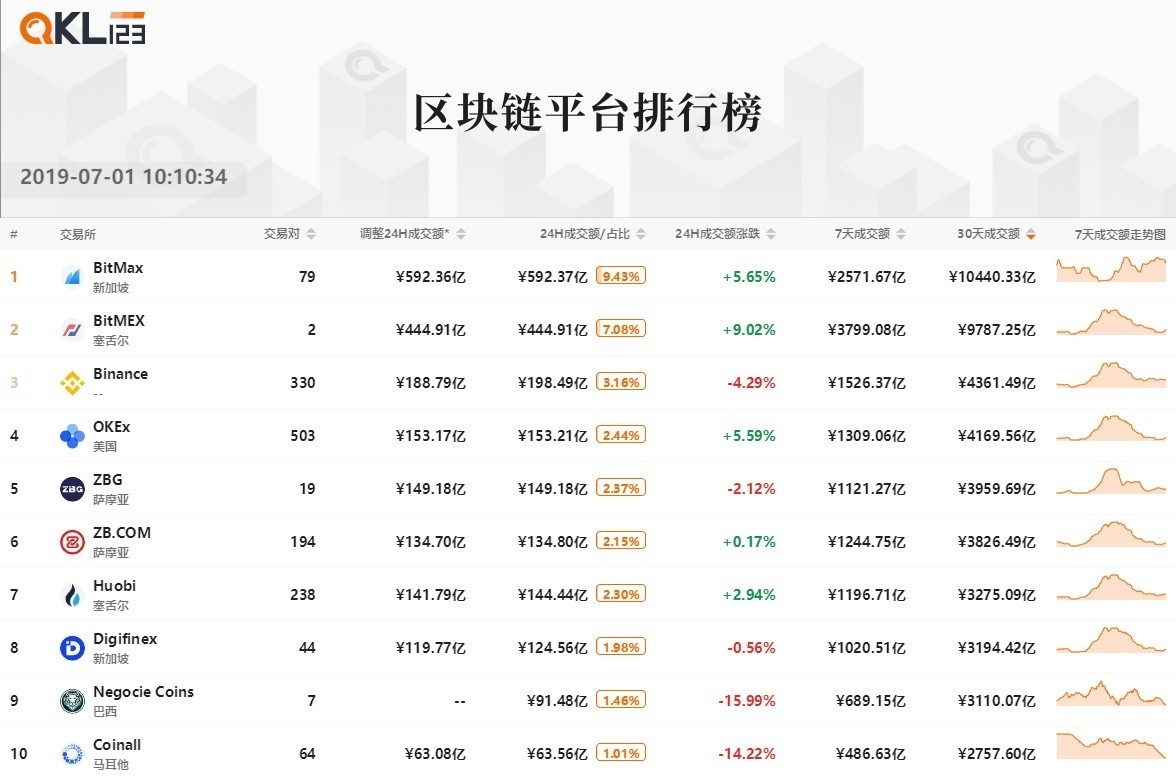The image size is (1176, 778).
Task: Sort by 30天成交额 column arrows
Action: click(1030, 234)
